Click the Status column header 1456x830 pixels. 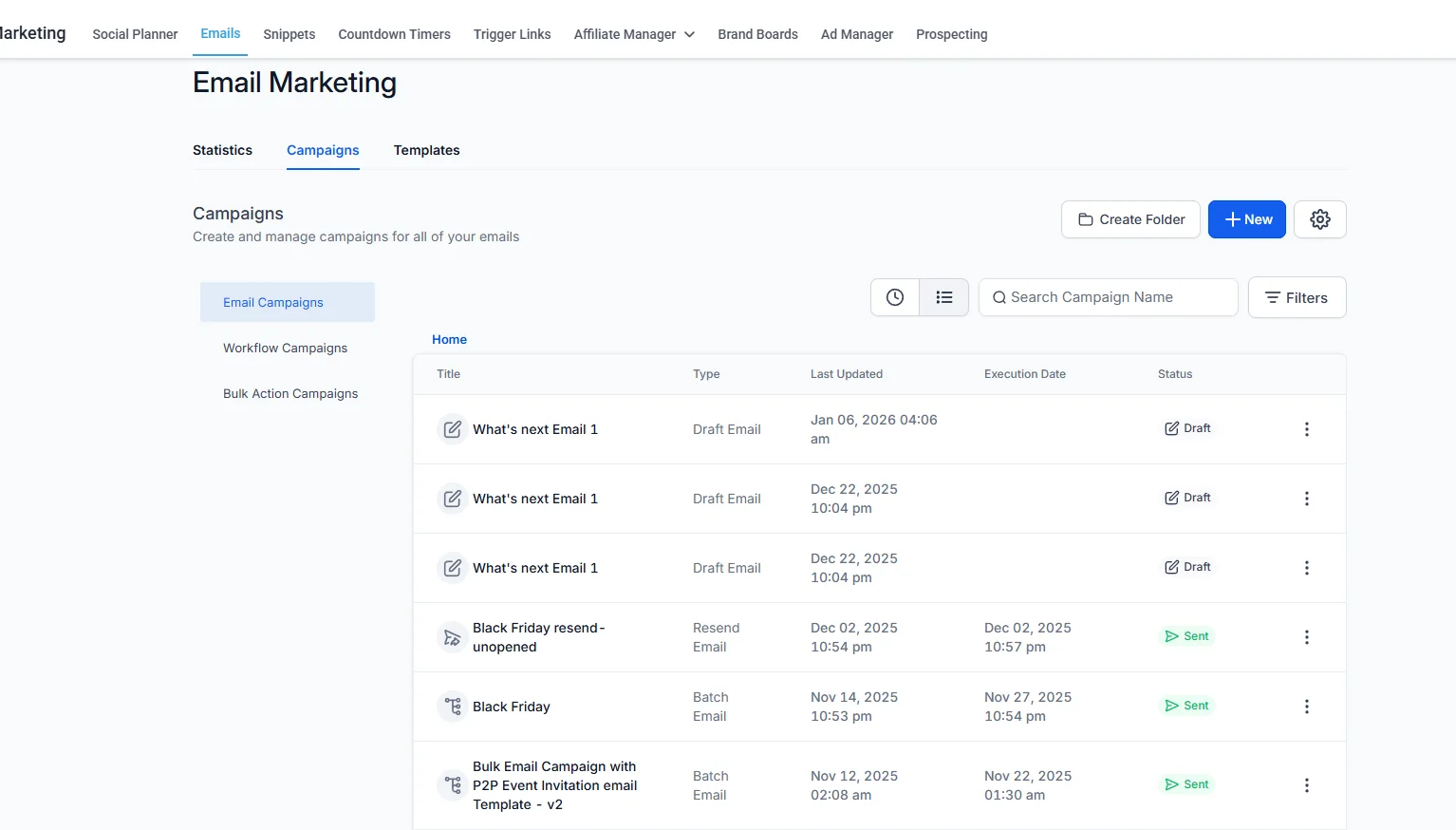click(1175, 374)
